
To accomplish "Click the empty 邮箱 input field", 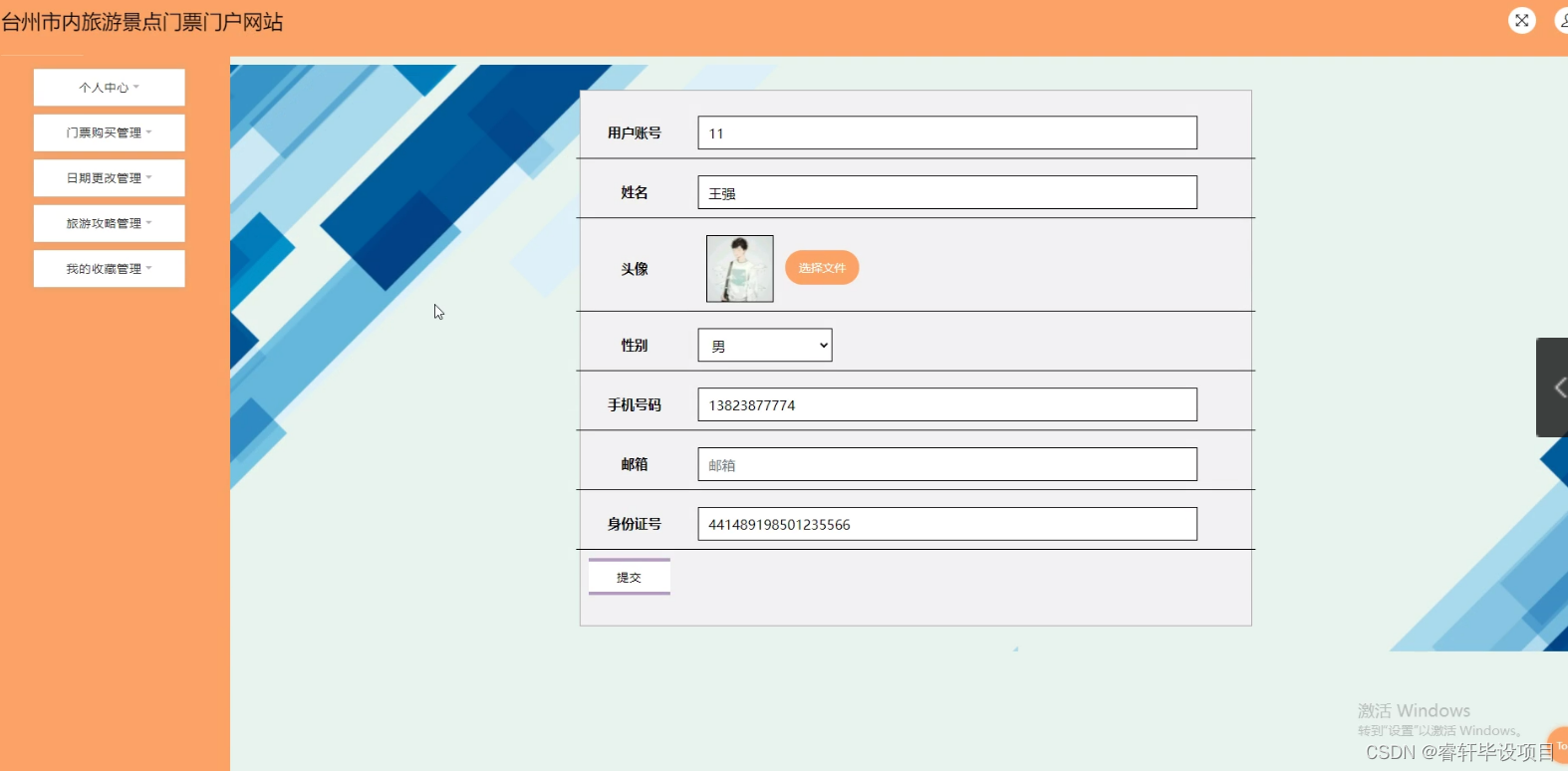I will (947, 464).
